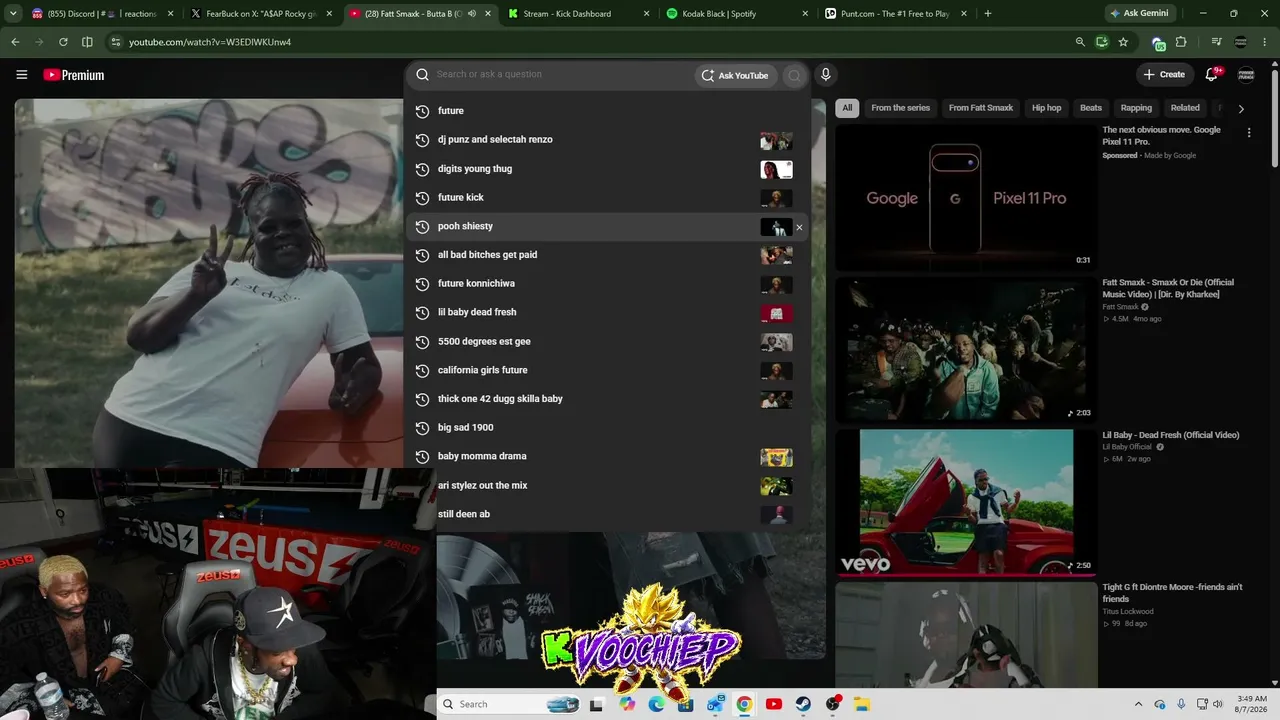Image resolution: width=1280 pixels, height=720 pixels.
Task: Open YouTube notifications bell
Action: tap(1212, 74)
